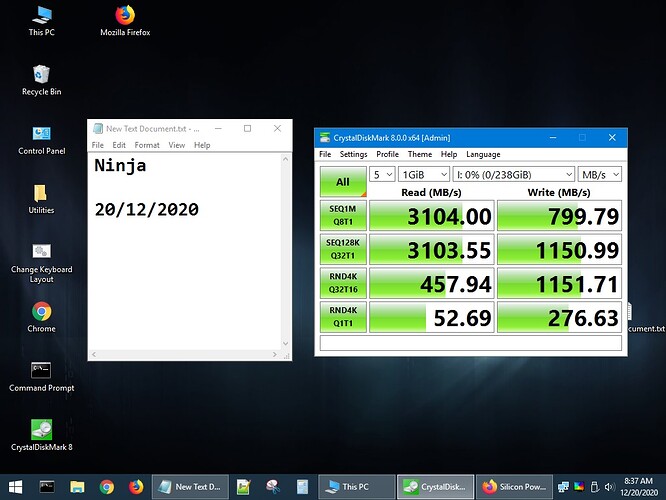Switch to CrystalDiskMark taskbar button
Viewport: 666px width, 500px height.
coord(436,487)
